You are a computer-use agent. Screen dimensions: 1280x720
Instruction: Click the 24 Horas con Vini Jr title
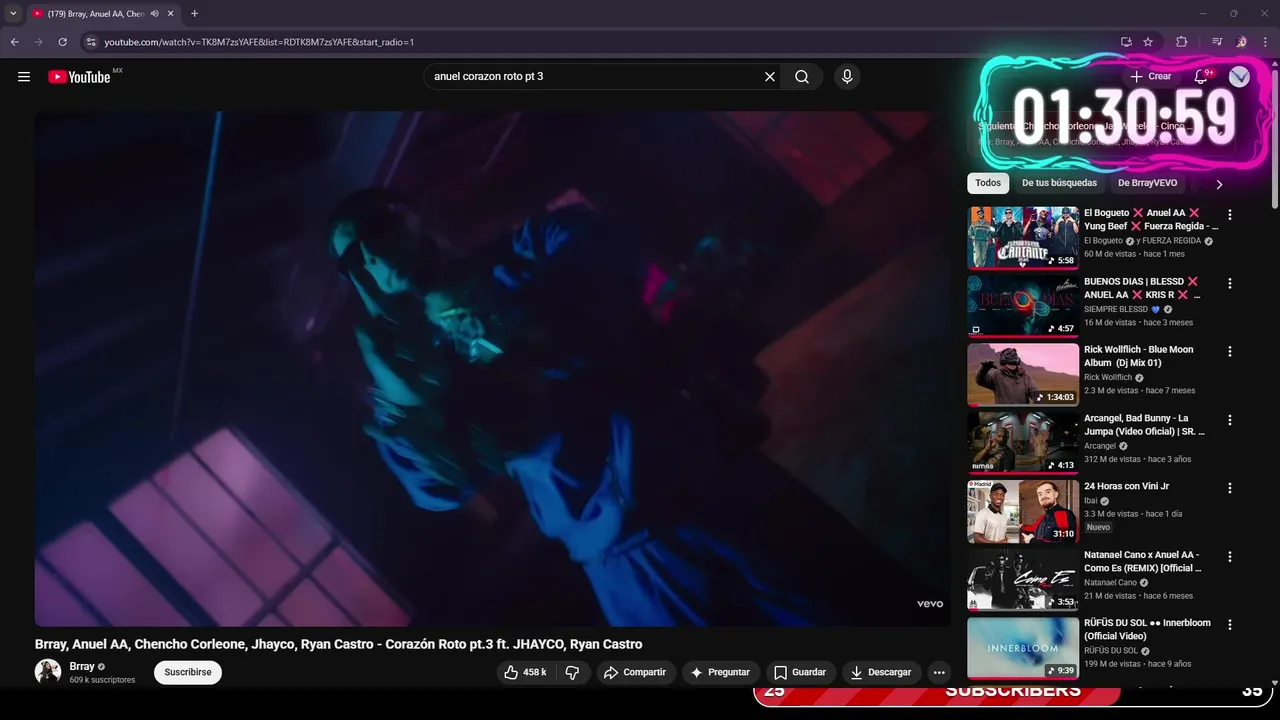tap(1126, 486)
